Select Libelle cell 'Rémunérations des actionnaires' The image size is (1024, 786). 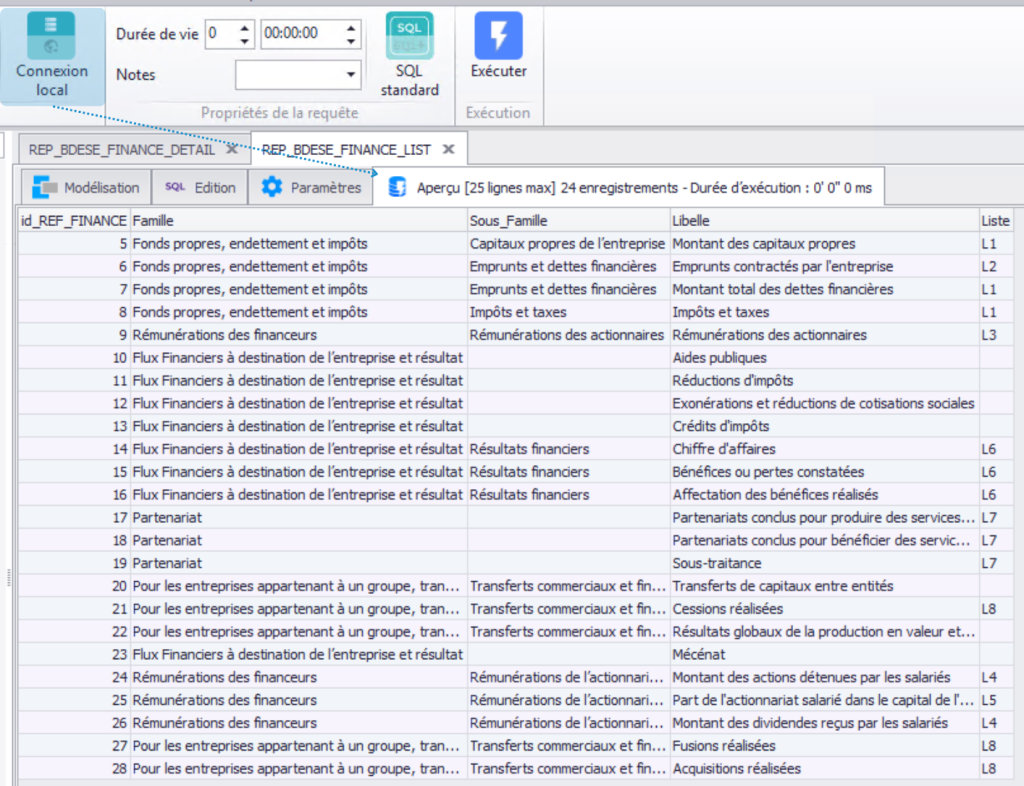824,335
